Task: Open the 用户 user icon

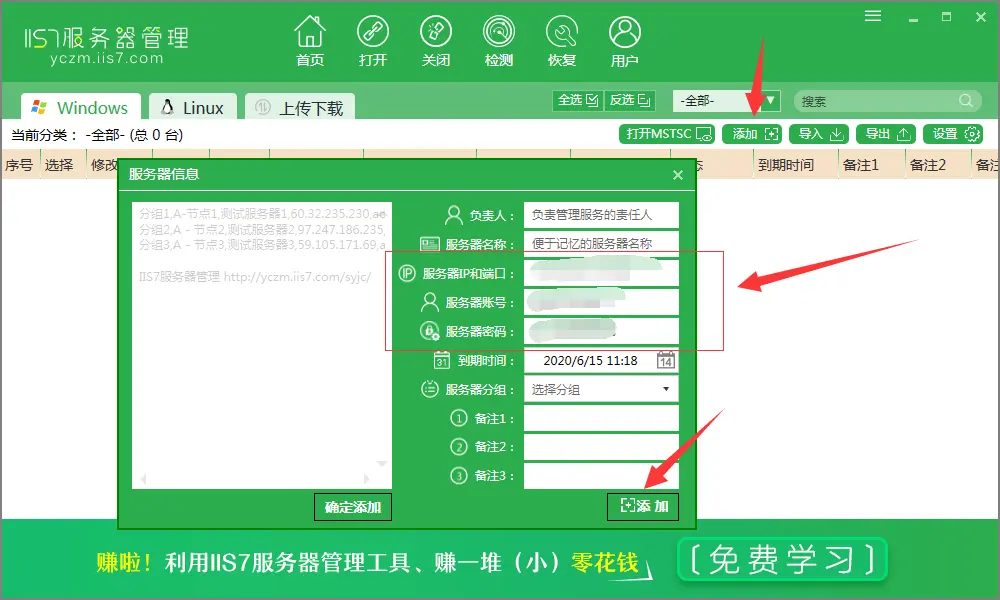Action: (624, 41)
